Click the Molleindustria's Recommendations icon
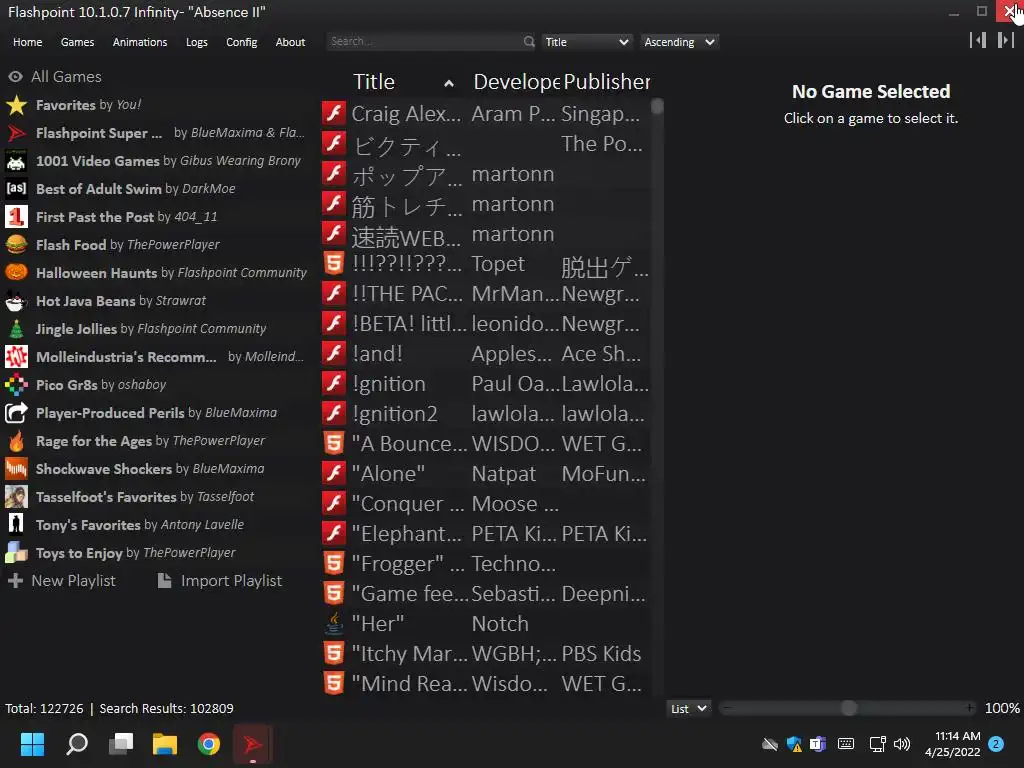The width and height of the screenshot is (1024, 768). pos(16,357)
